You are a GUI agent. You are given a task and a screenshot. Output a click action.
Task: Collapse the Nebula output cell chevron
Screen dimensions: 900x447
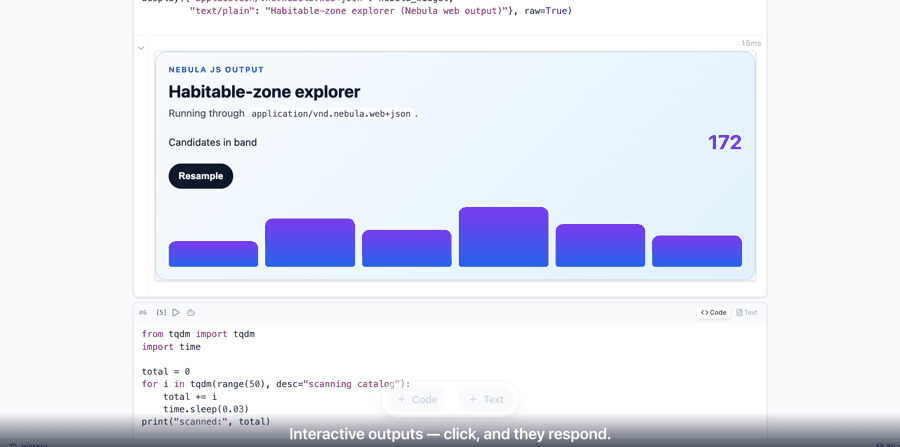tap(141, 48)
